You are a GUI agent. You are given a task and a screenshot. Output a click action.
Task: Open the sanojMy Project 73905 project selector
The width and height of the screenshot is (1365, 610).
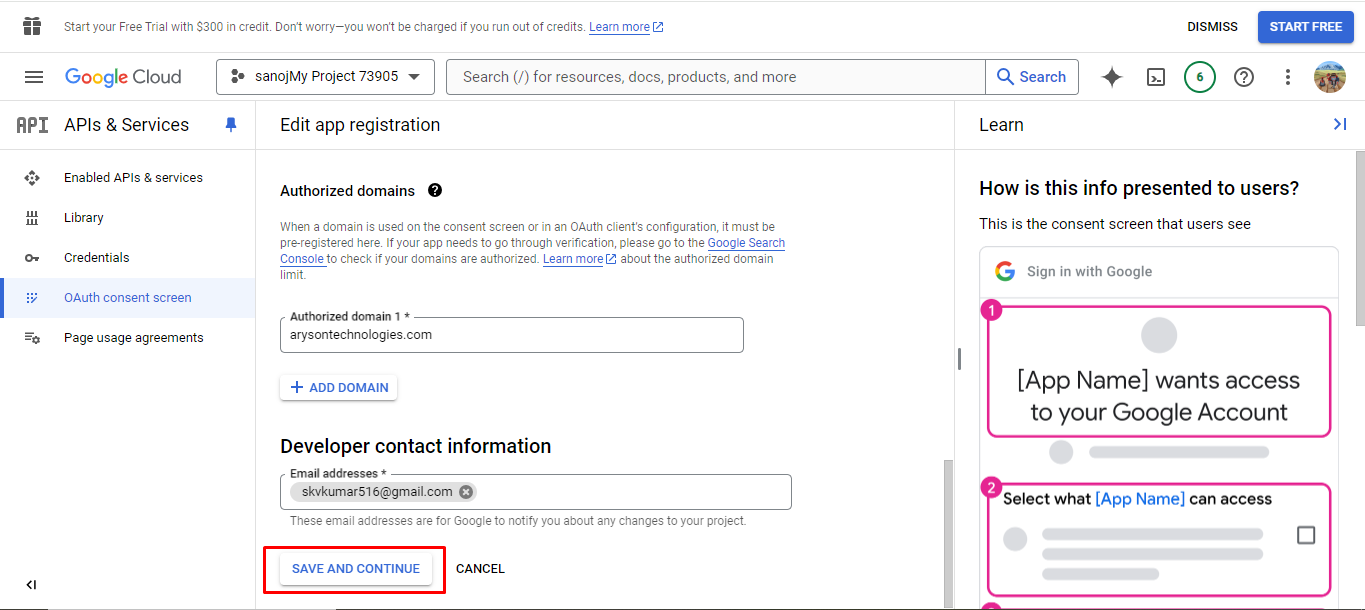coord(325,77)
